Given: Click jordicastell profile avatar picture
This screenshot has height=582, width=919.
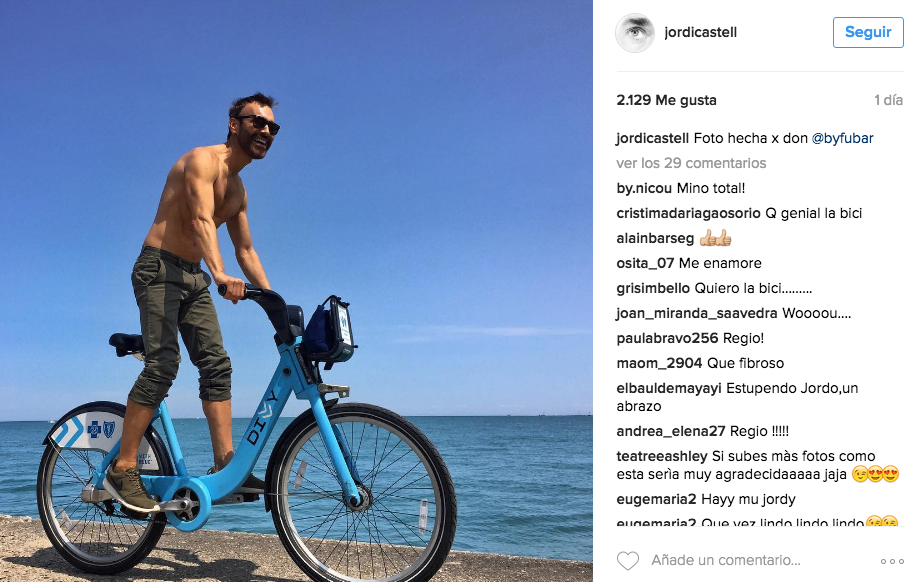Looking at the screenshot, I should pos(635,33).
